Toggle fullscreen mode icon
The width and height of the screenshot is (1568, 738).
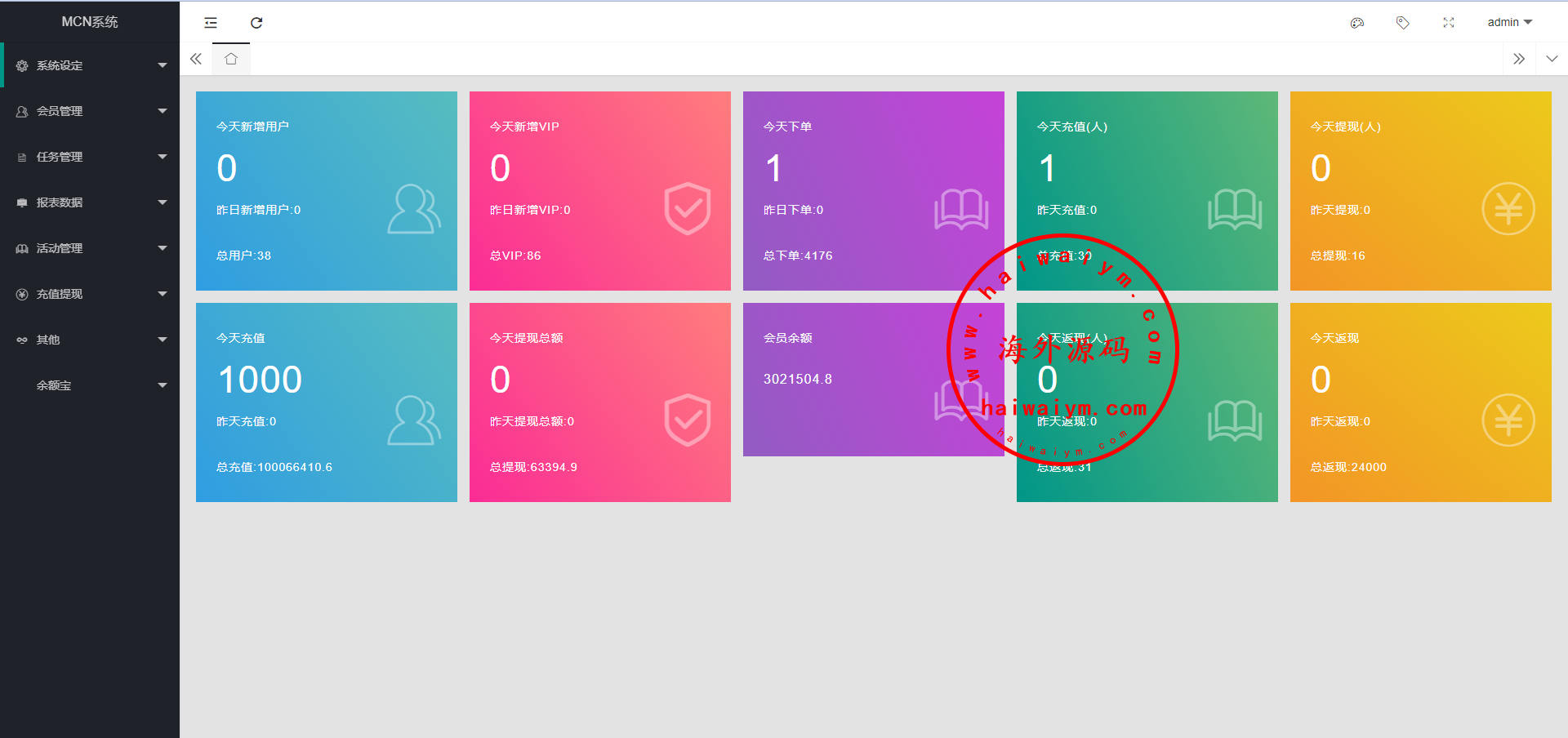(x=1449, y=23)
